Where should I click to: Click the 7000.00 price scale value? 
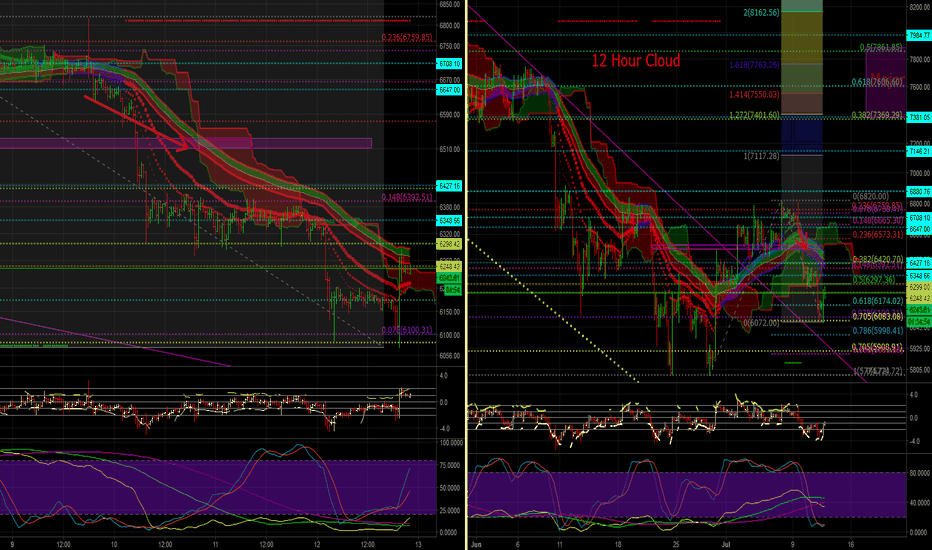point(919,174)
